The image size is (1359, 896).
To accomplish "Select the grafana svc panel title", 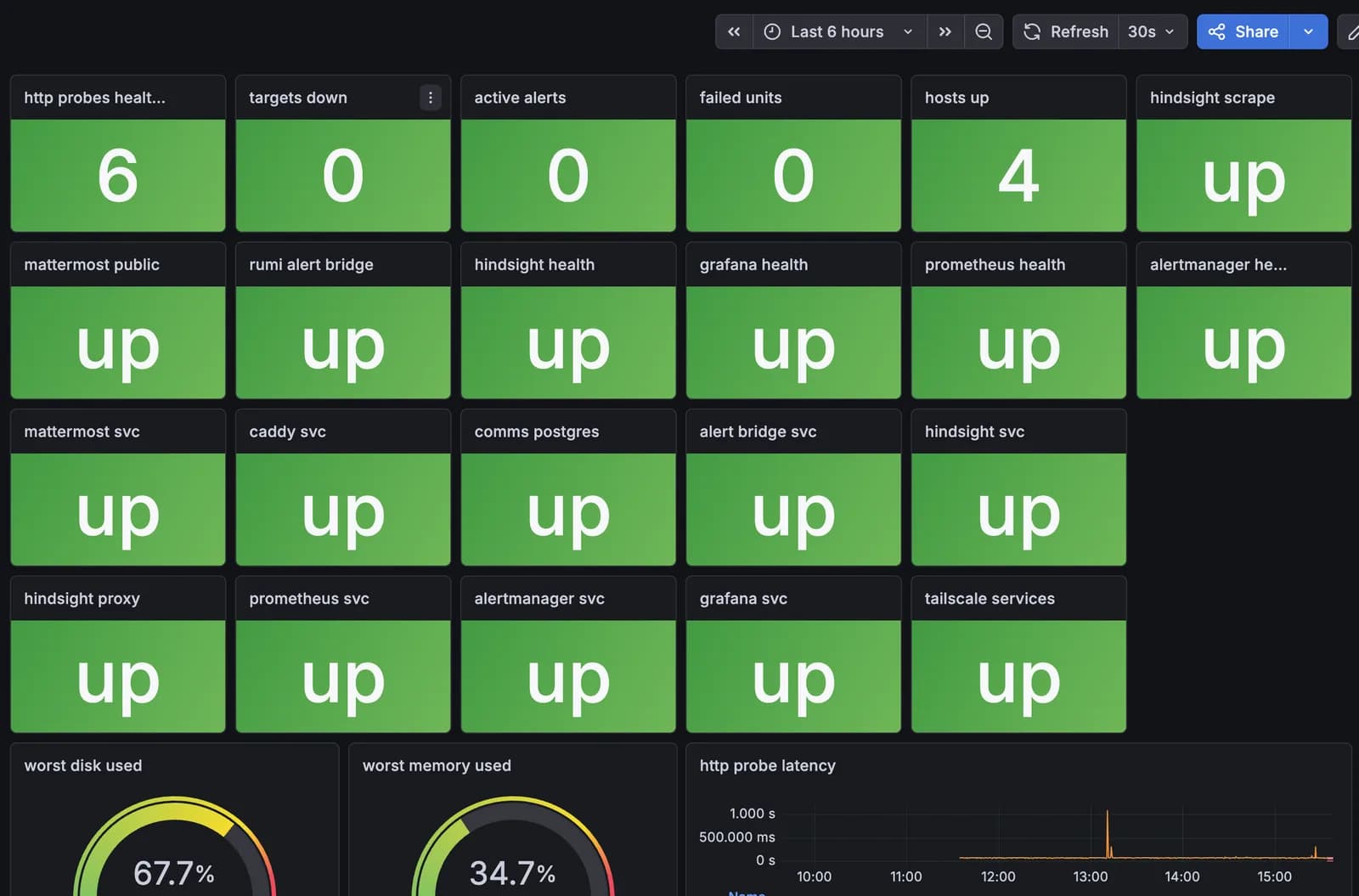I will [x=743, y=599].
